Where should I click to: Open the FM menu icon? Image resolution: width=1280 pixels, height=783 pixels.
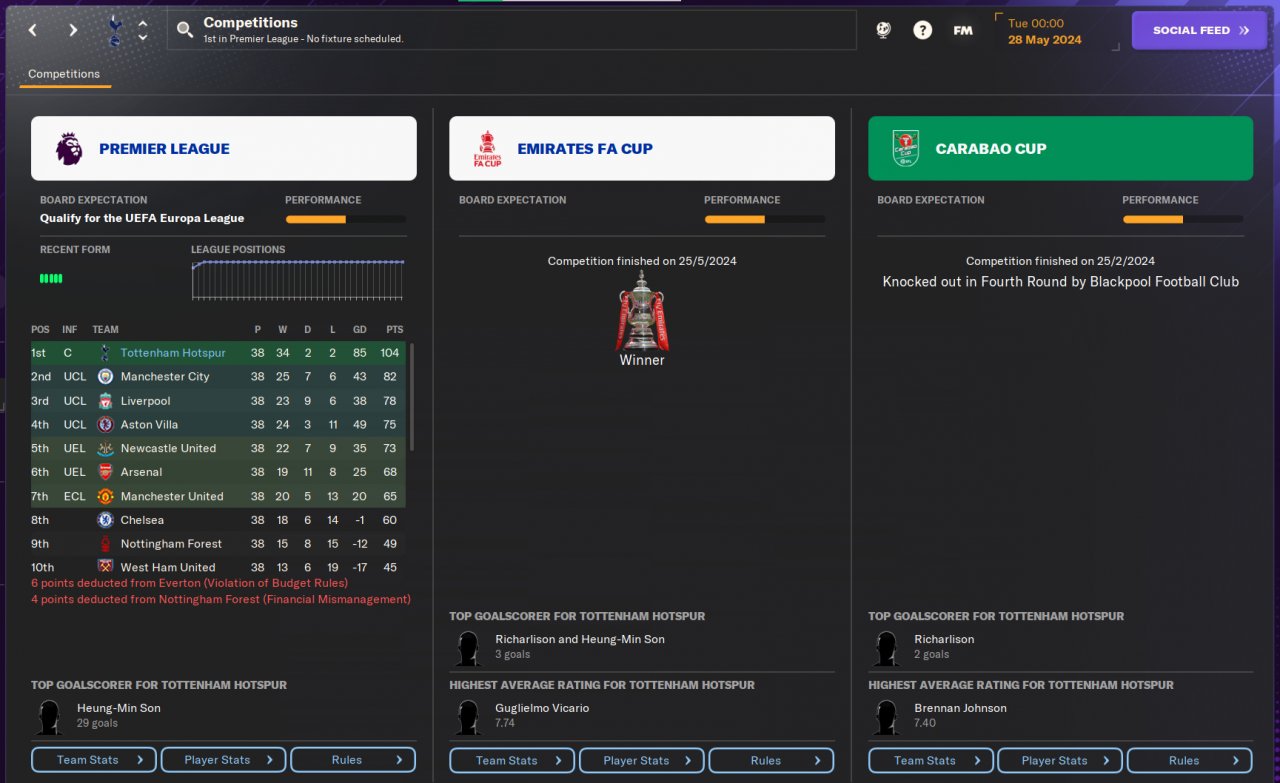(x=963, y=30)
